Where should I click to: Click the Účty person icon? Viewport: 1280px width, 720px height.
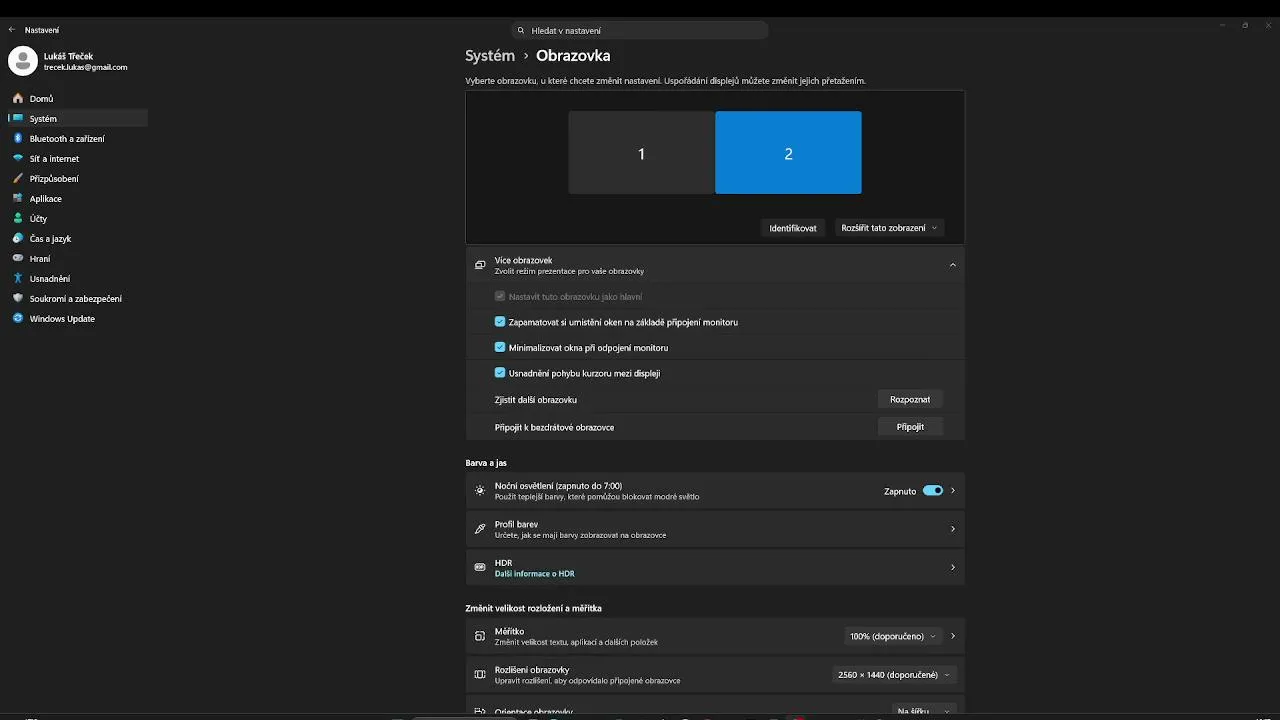coord(18,219)
